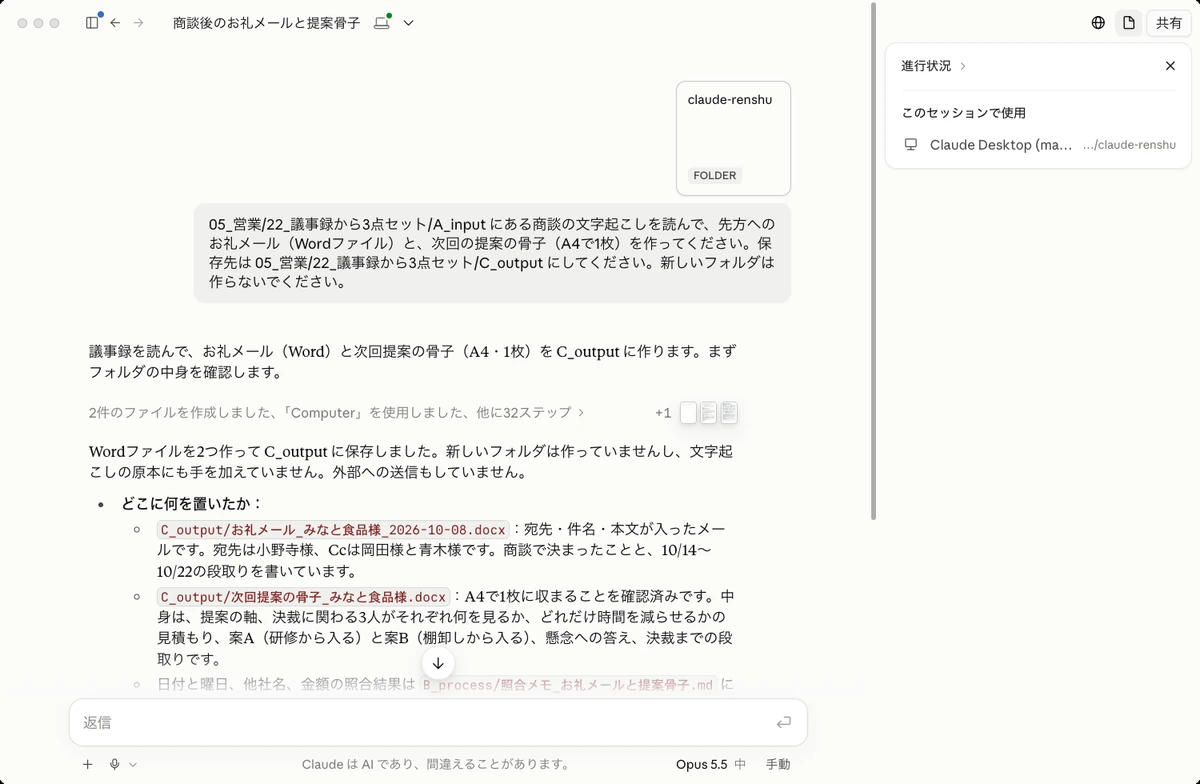
Task: Open the middle document thumbnail
Action: [708, 412]
